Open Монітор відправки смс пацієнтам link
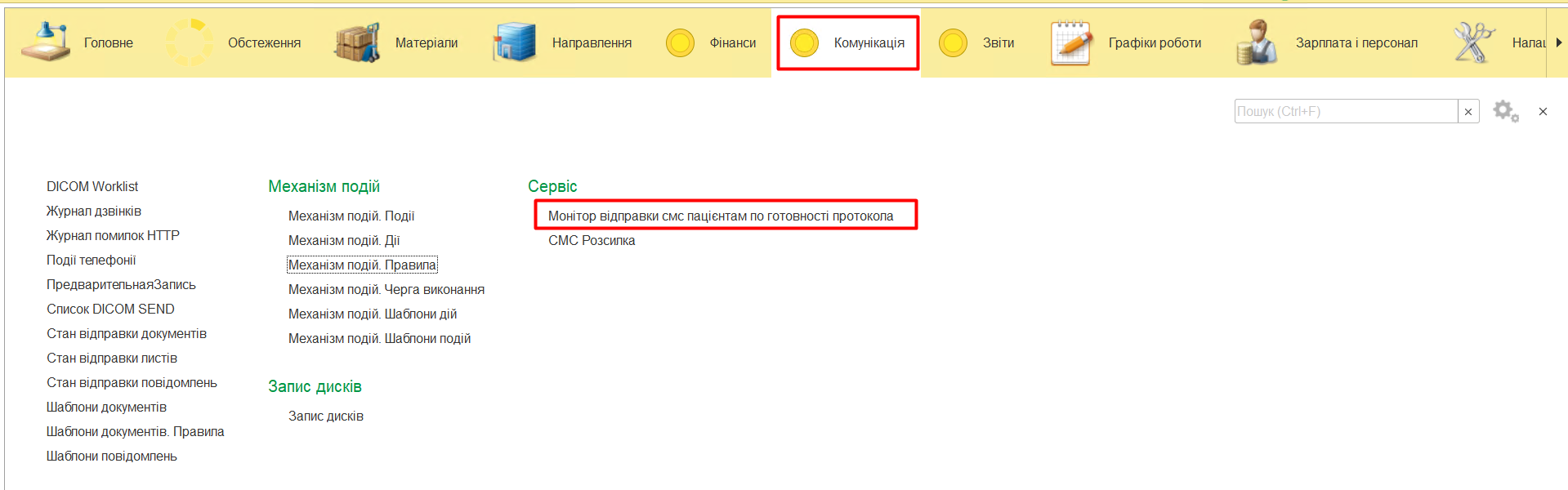 point(721,216)
